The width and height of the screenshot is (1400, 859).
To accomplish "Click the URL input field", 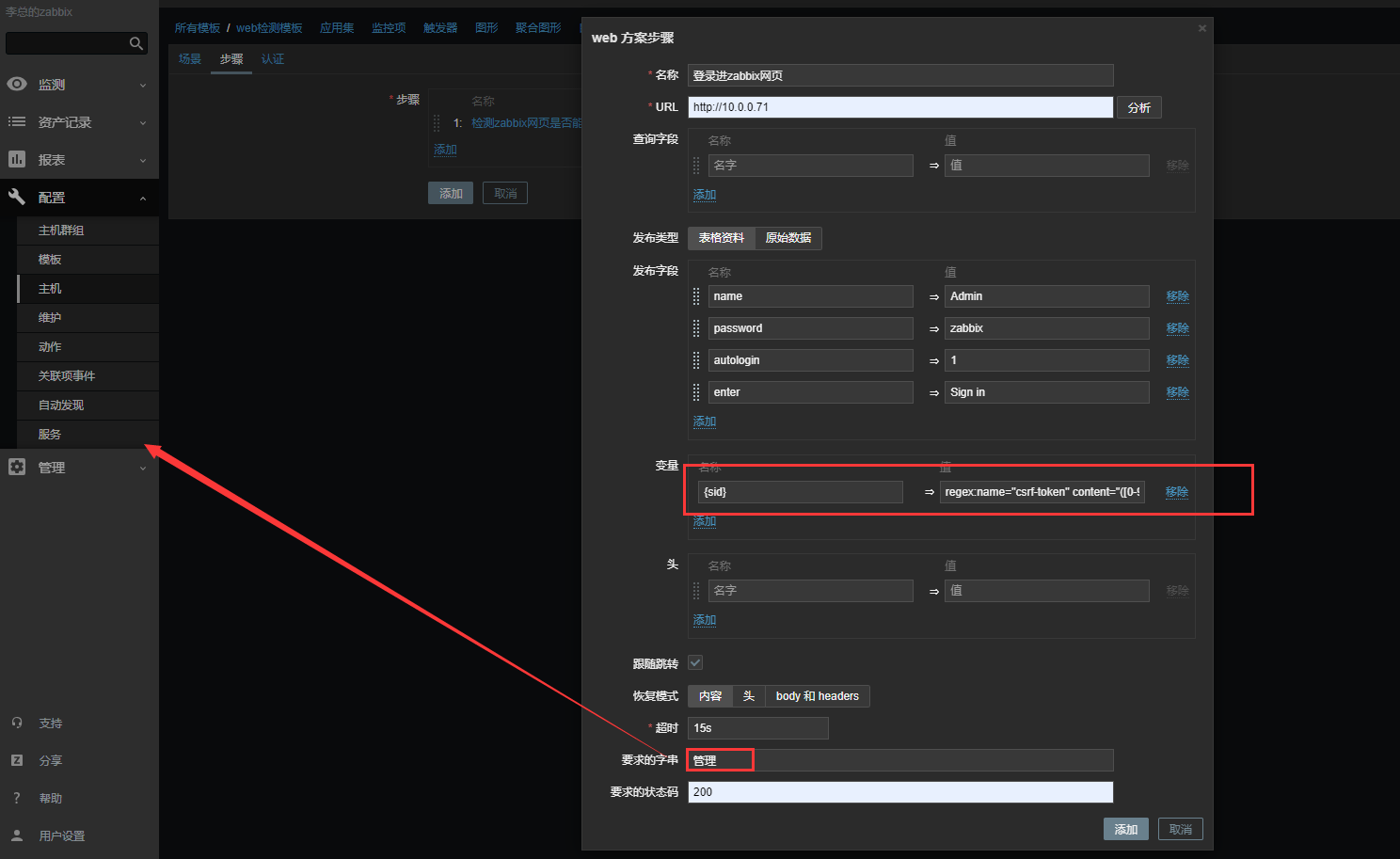I will pos(900,107).
